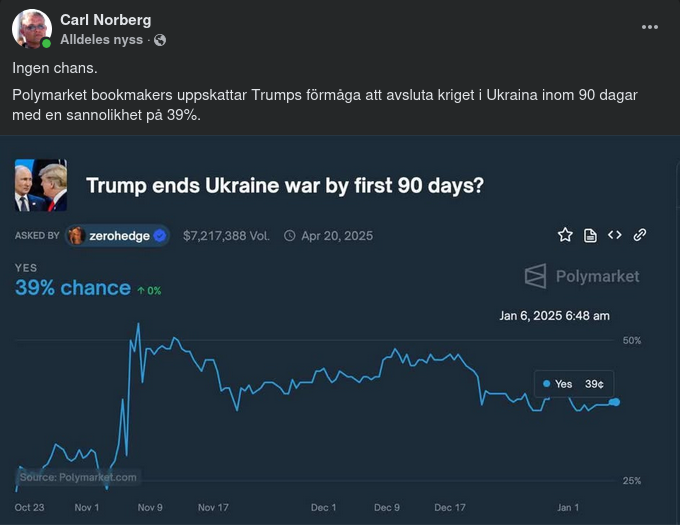The width and height of the screenshot is (680, 525).
Task: Open Carl Norberg's profile picture
Action: click(32, 29)
